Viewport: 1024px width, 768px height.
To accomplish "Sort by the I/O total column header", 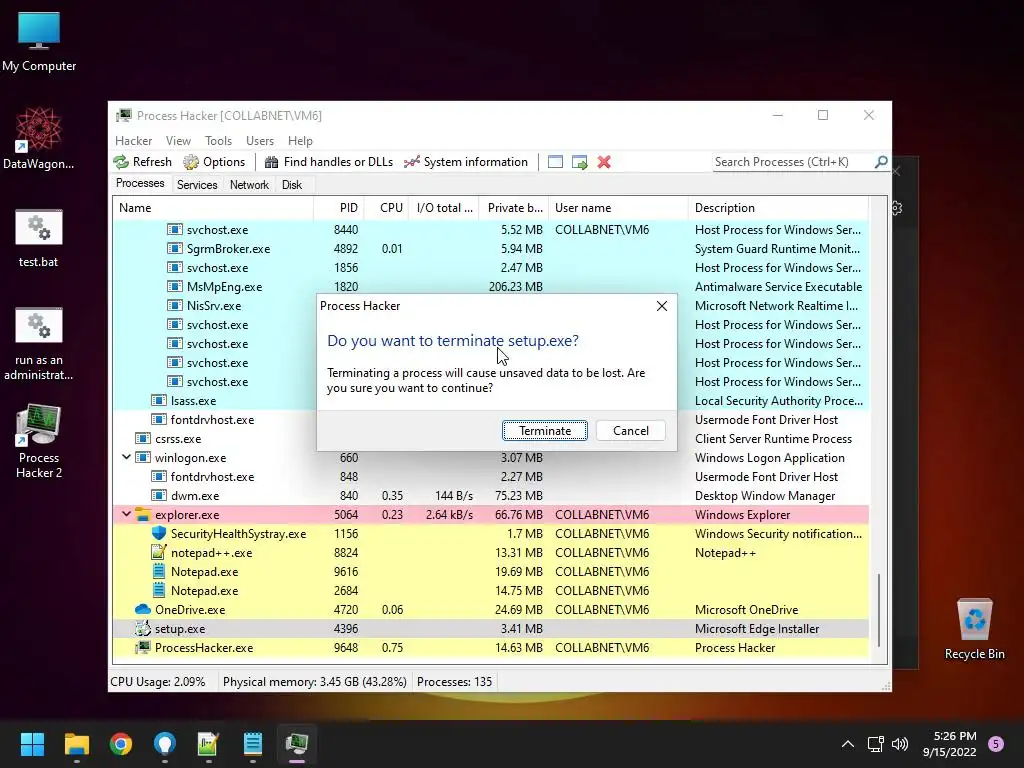I will tap(444, 208).
